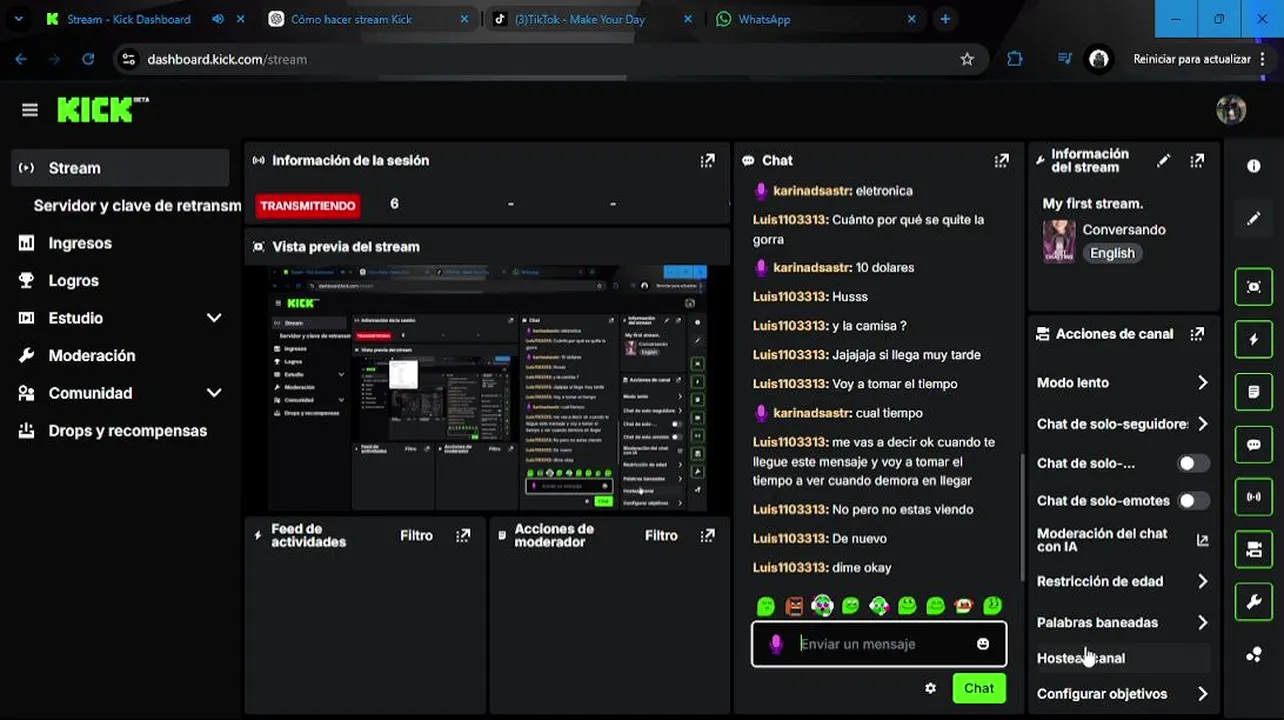Open Moderación in left sidebar

pyautogui.click(x=92, y=356)
